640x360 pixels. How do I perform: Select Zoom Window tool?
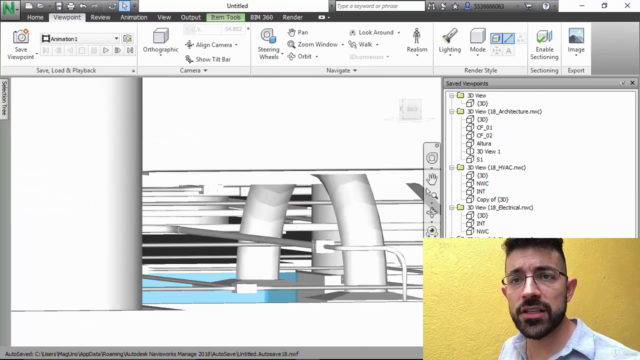313,44
